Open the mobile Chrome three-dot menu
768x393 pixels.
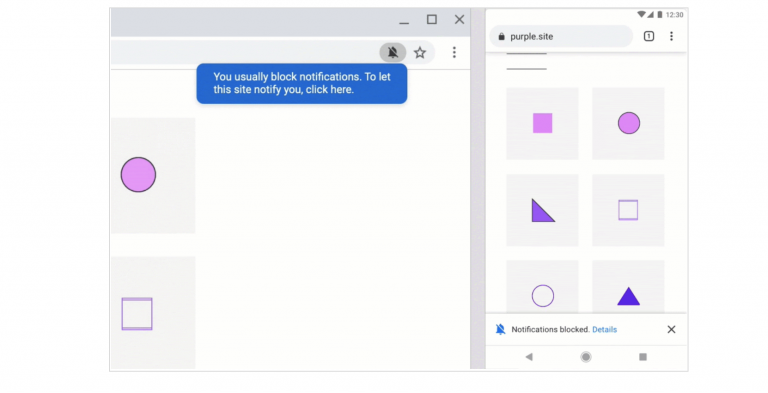(x=671, y=36)
